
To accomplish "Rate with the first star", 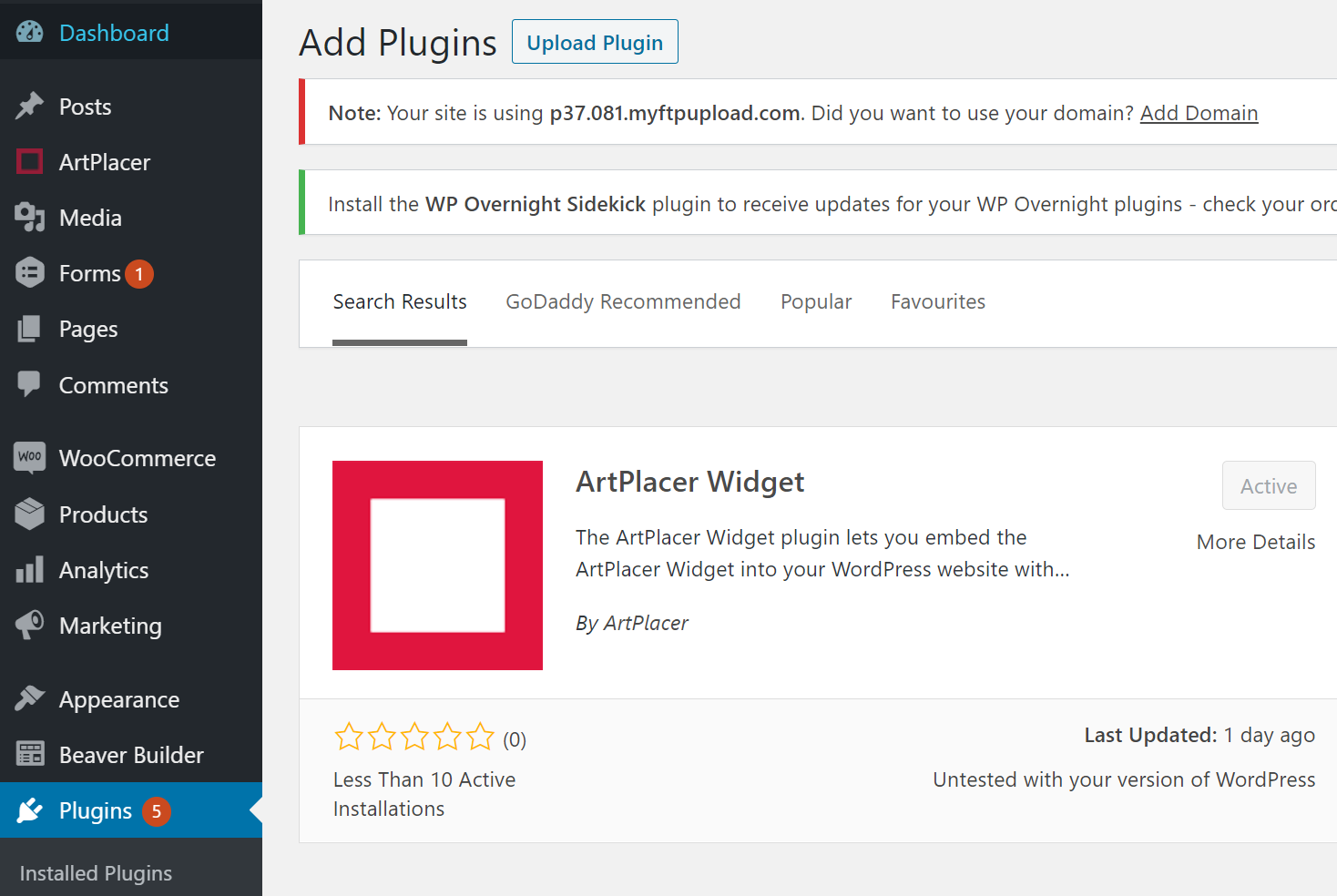I will coord(349,737).
